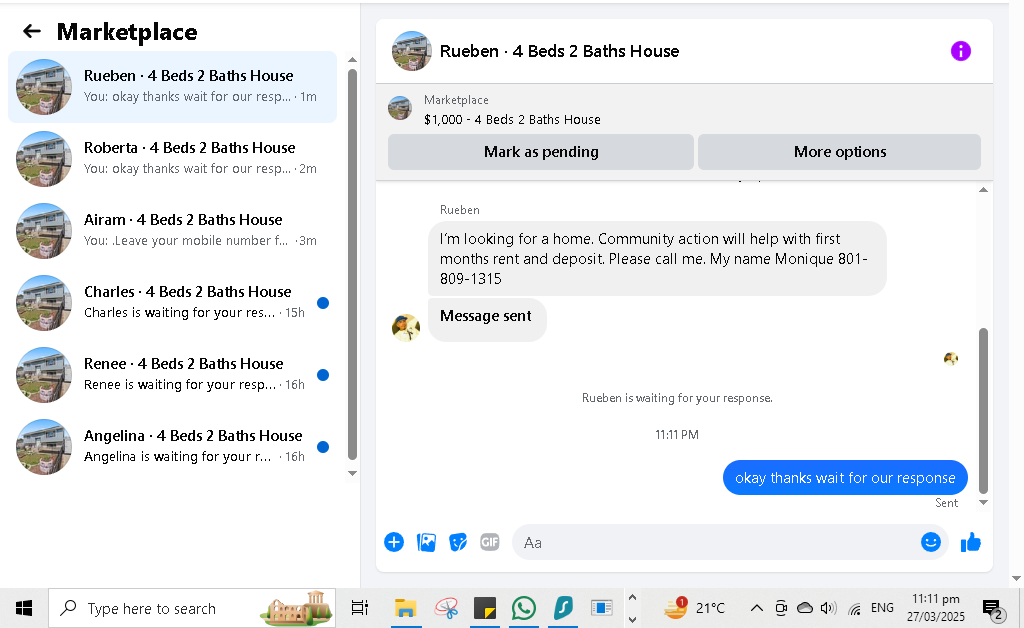
Task: Click seen-receipt avatar below Message sent
Action: click(951, 358)
